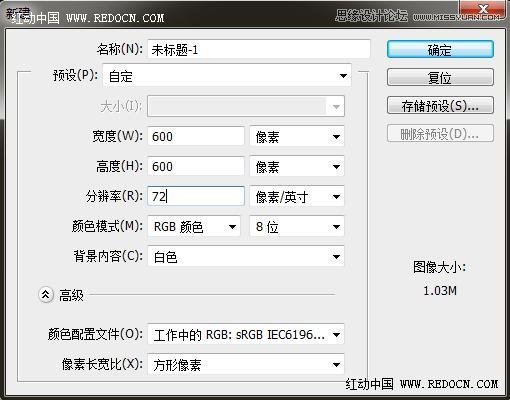Click the 名称 name field with 未标题-1
The width and height of the screenshot is (510, 400).
tap(259, 49)
